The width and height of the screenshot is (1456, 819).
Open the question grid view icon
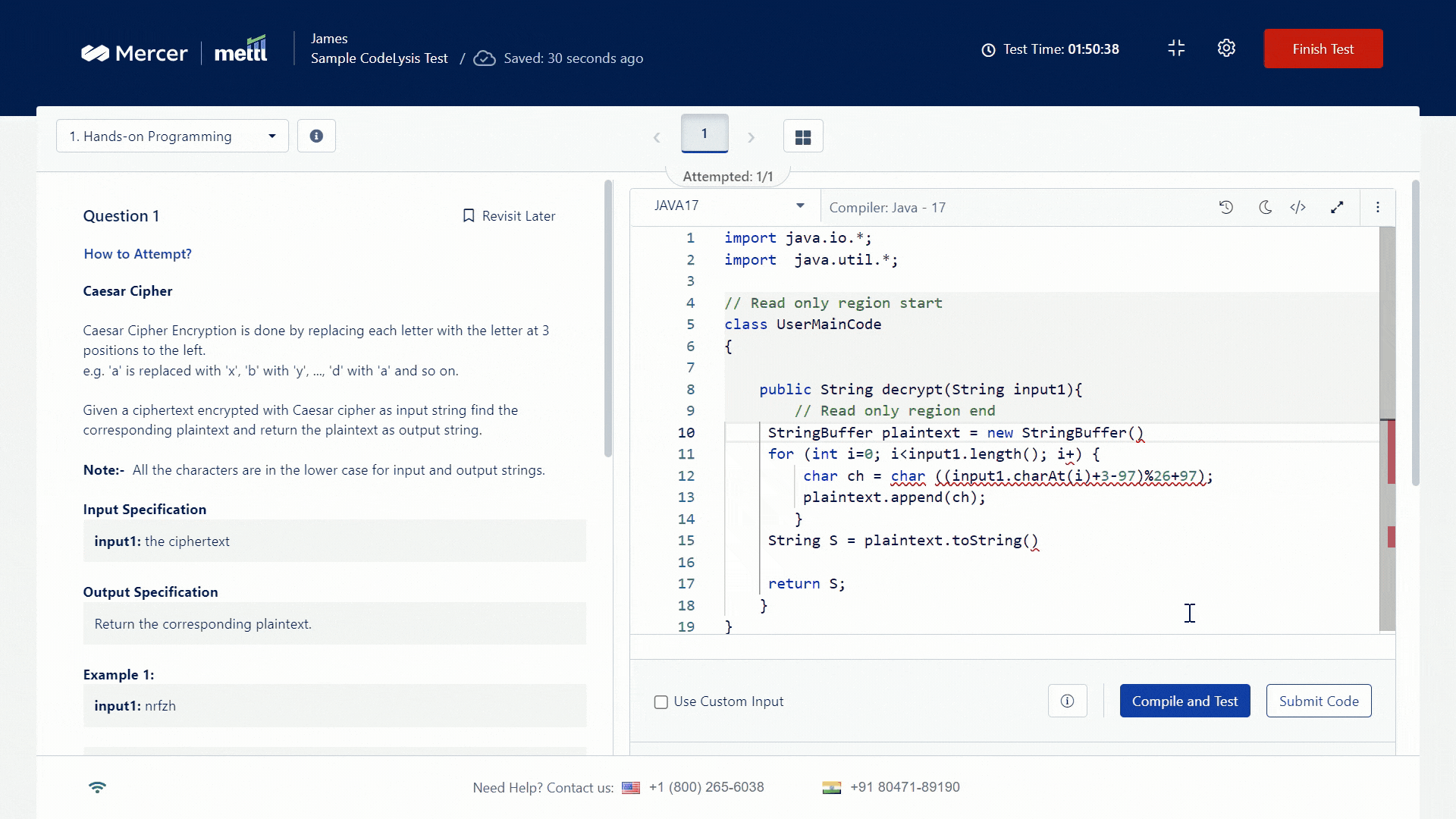coord(803,136)
